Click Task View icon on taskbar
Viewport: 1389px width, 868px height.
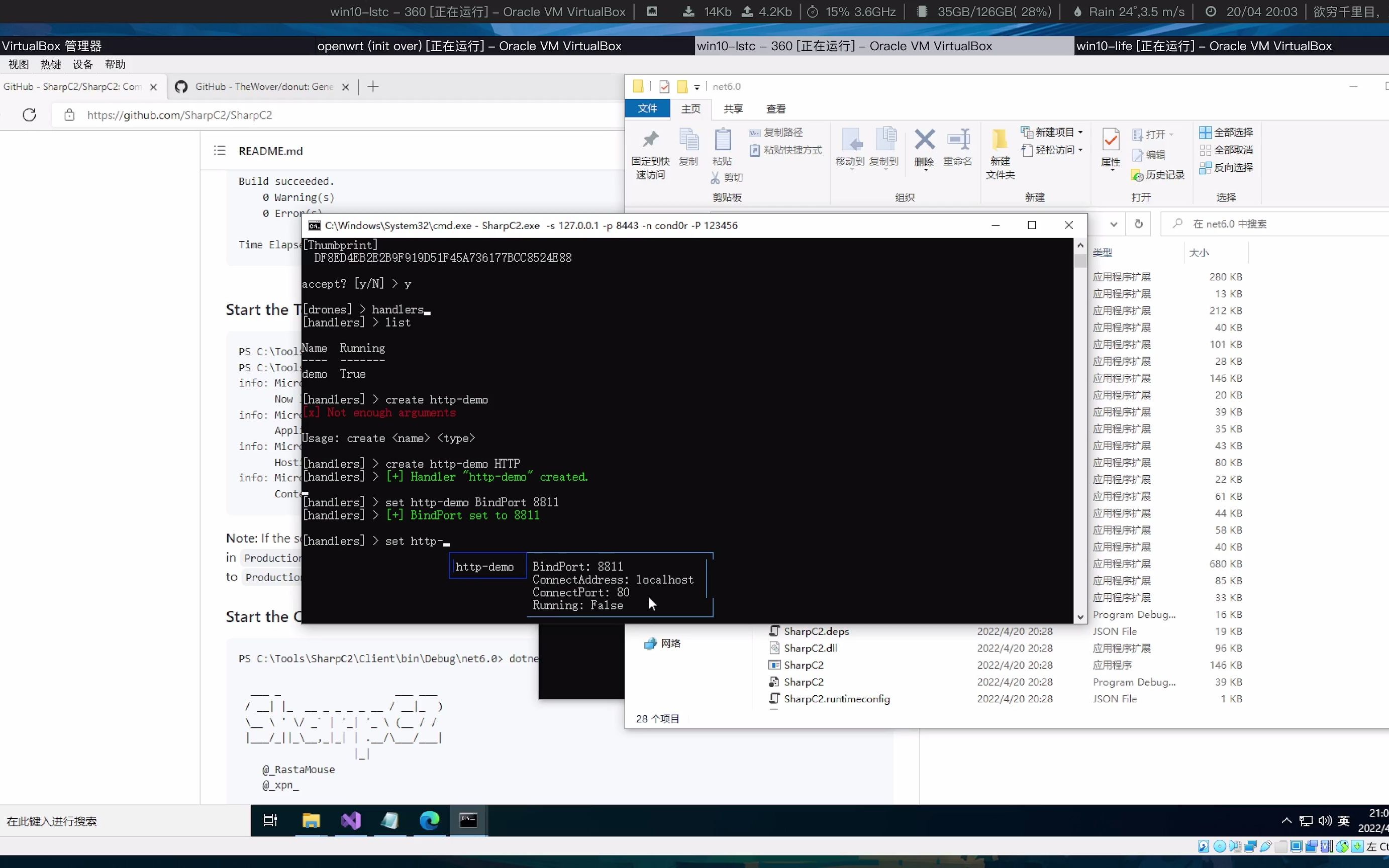click(x=270, y=821)
